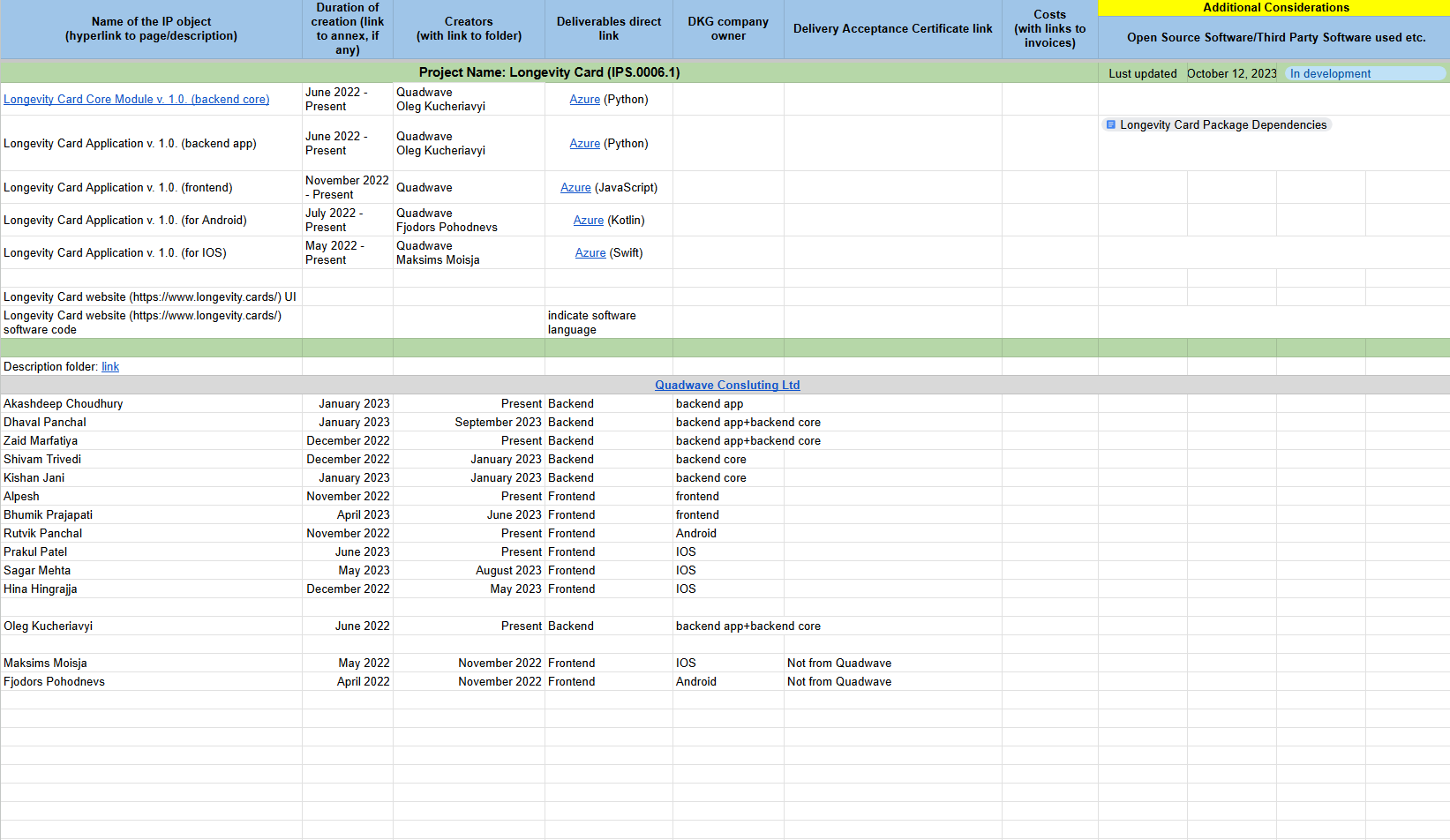The width and height of the screenshot is (1450, 840).
Task: Open the In development status dropdown
Action: [1364, 74]
